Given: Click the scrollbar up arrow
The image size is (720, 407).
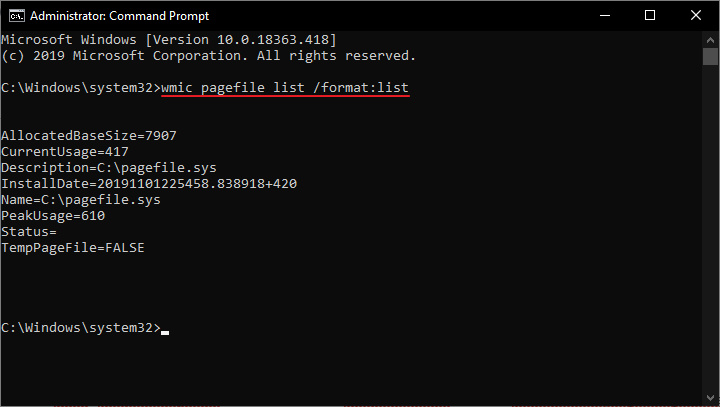Looking at the screenshot, I should [x=710, y=40].
